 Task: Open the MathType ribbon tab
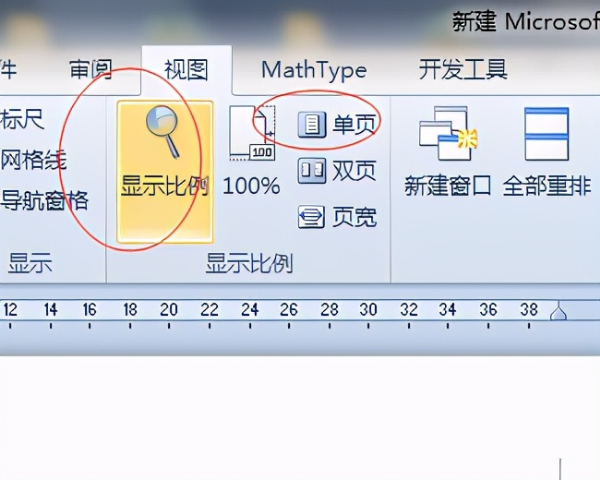click(x=314, y=70)
